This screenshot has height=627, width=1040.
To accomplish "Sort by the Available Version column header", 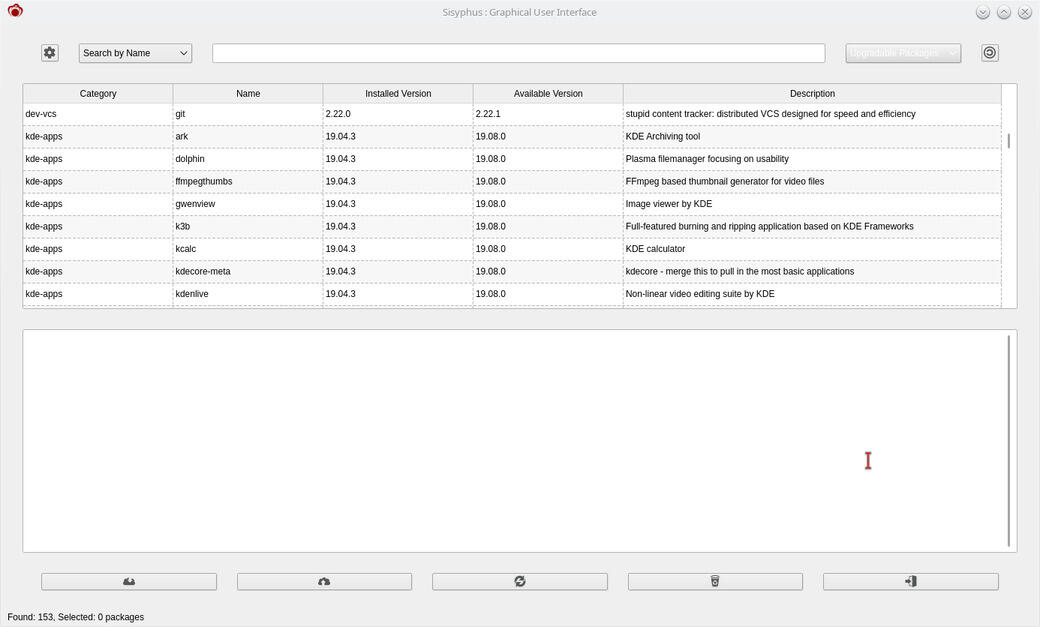I will pyautogui.click(x=548, y=94).
